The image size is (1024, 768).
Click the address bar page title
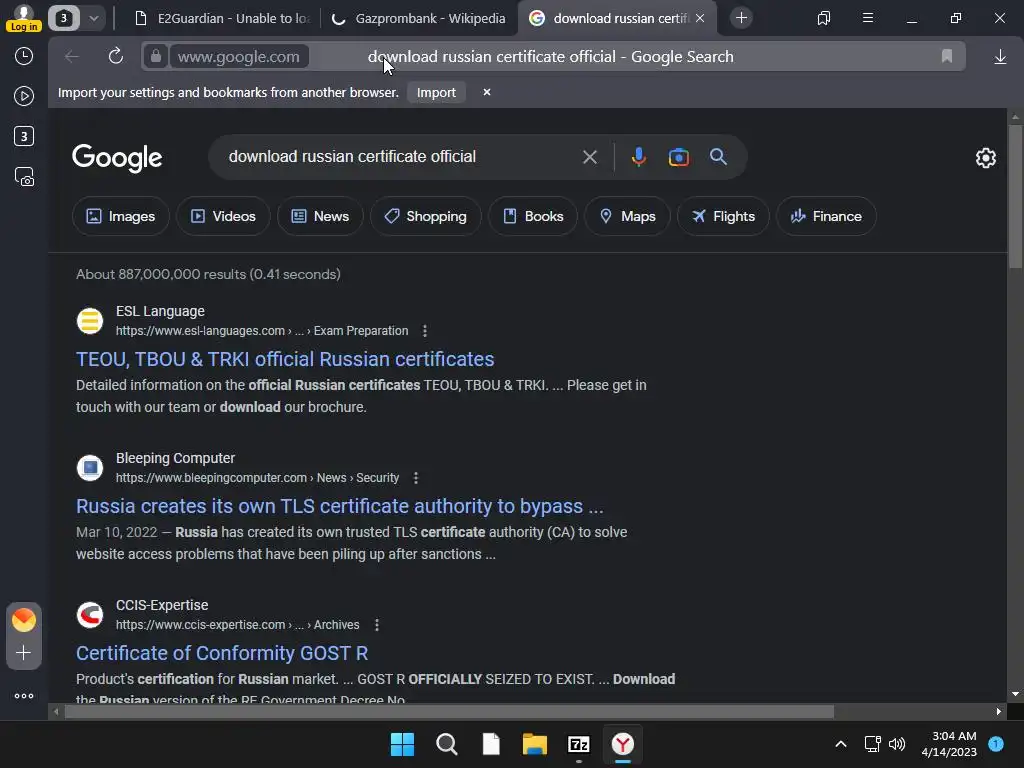pos(551,57)
